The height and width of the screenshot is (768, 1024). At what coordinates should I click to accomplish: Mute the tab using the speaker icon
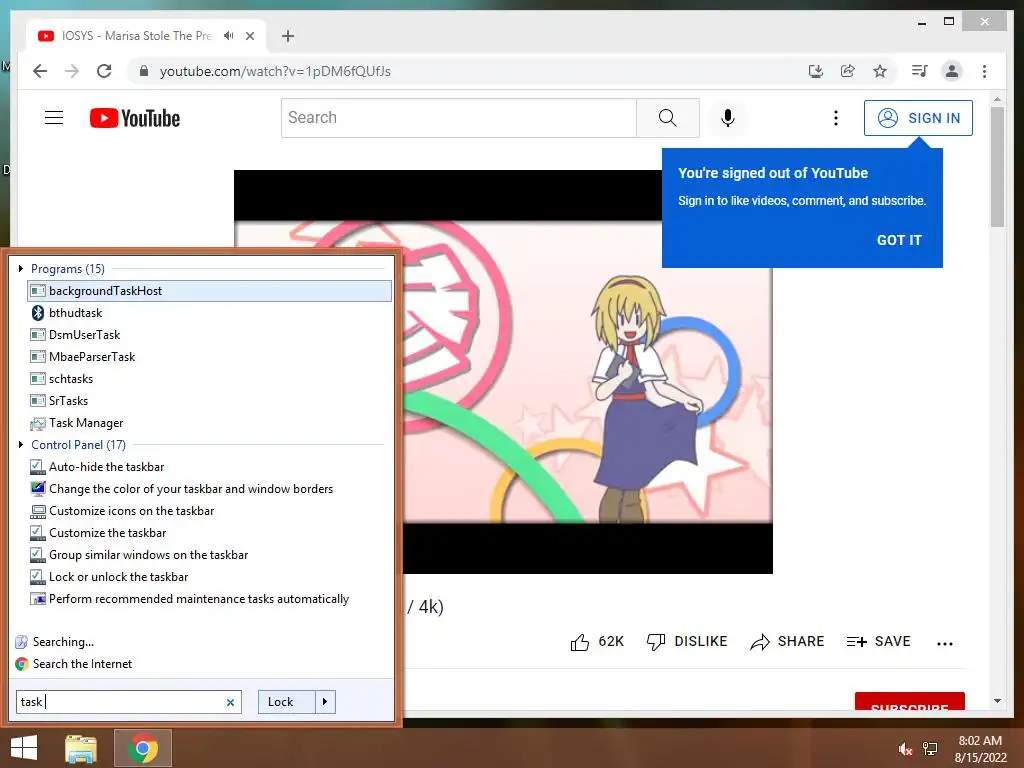tap(228, 36)
